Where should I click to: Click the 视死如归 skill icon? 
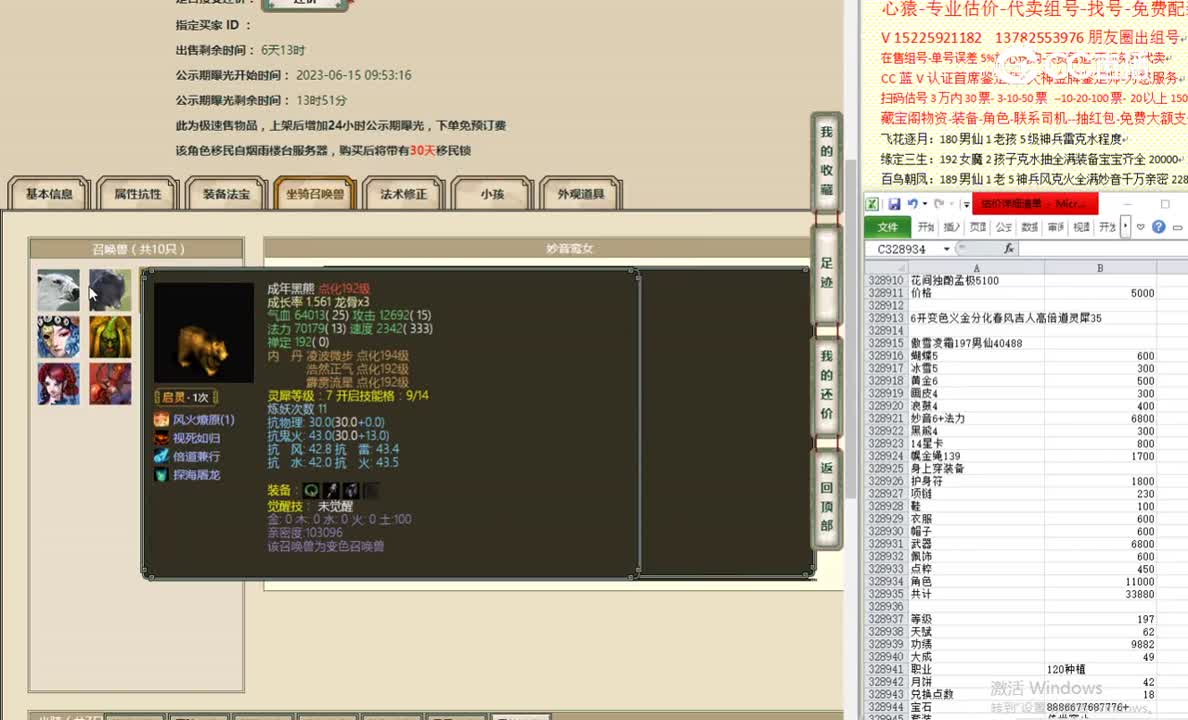coord(161,438)
